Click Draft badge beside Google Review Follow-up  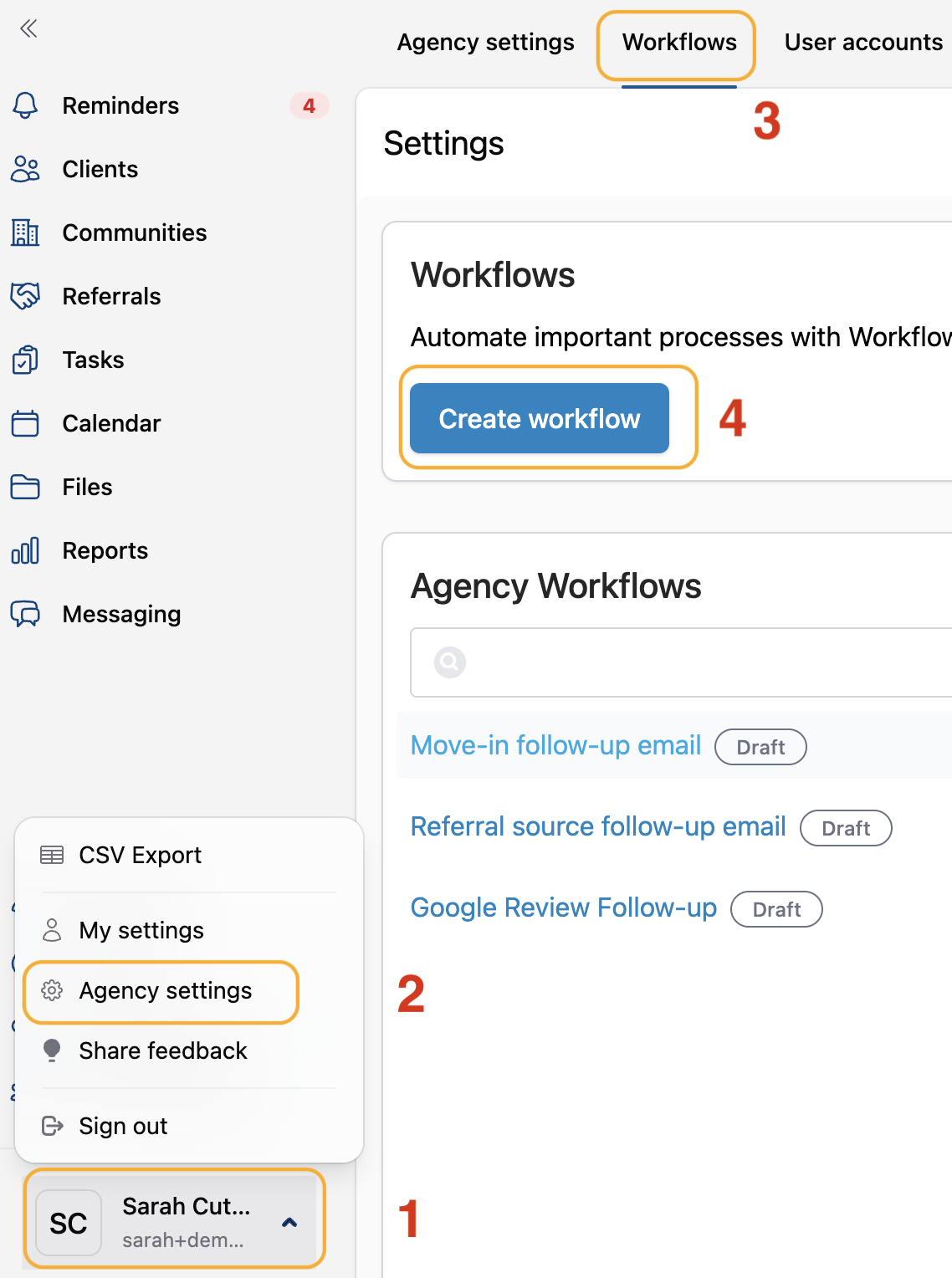point(776,909)
